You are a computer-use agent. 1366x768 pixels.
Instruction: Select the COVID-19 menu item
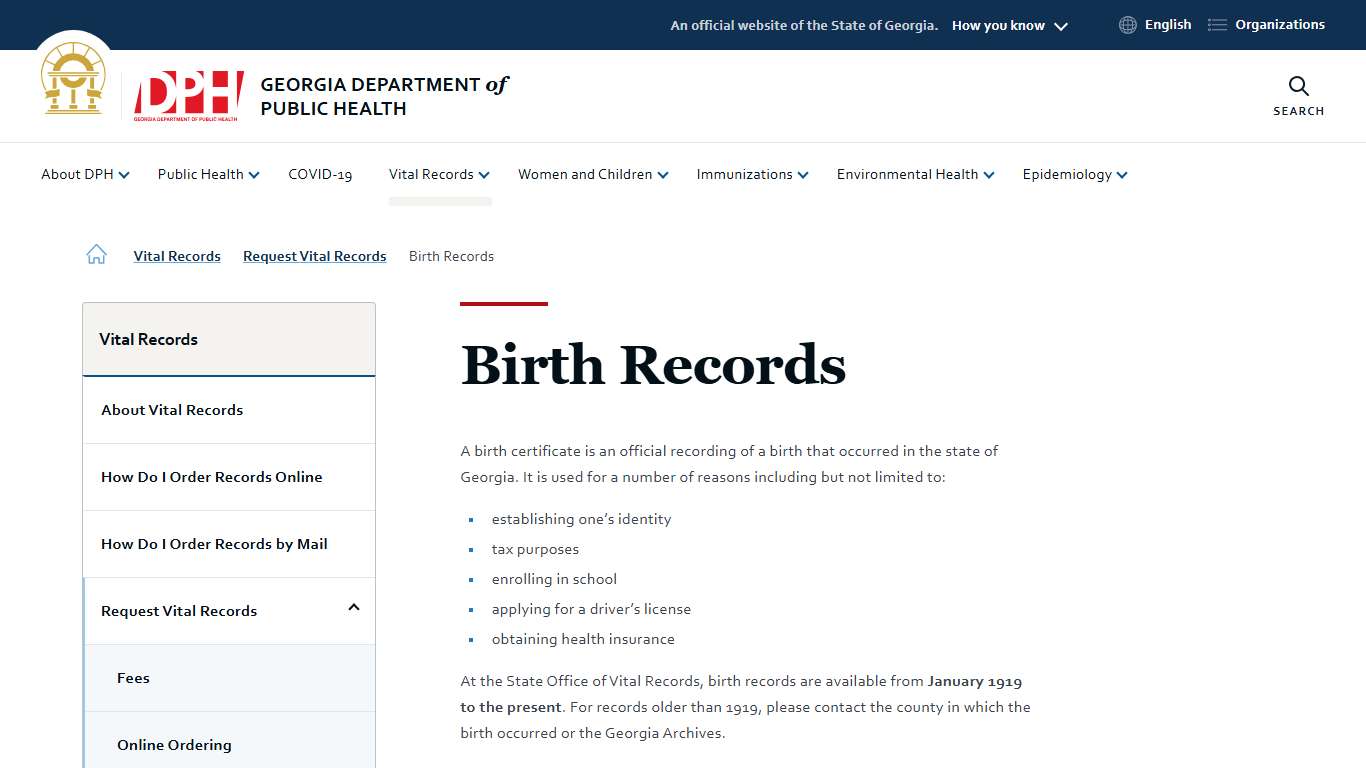(x=320, y=174)
